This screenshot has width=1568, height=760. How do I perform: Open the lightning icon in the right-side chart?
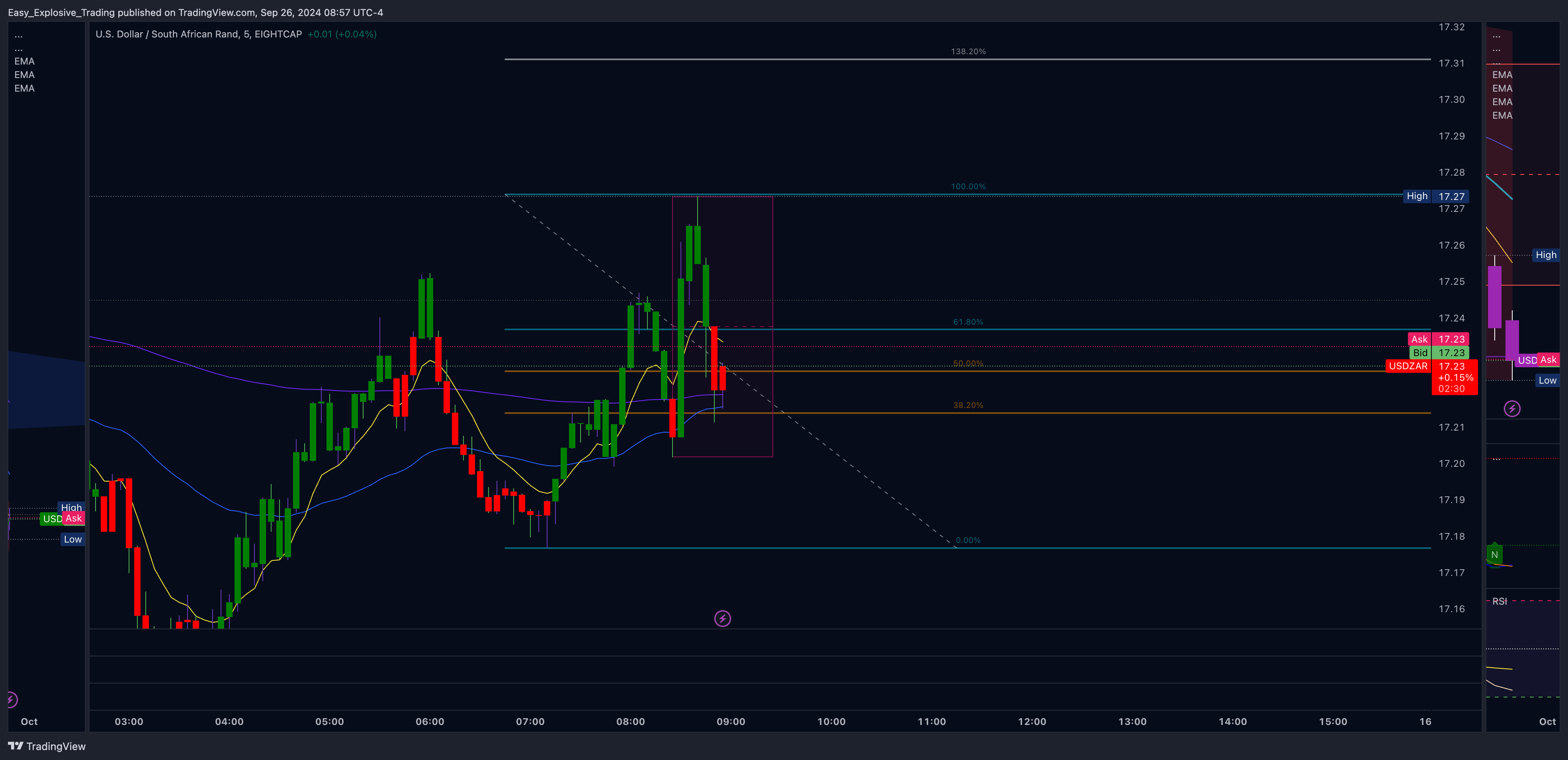coord(1512,408)
